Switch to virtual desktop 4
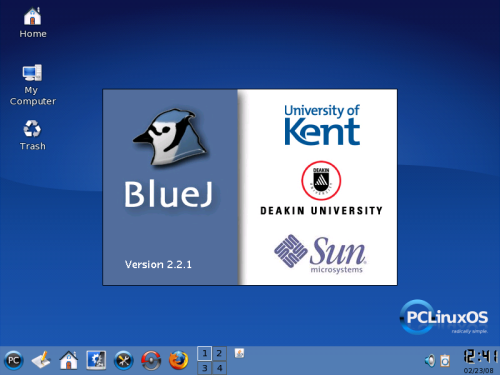500x375 pixels. [219, 368]
